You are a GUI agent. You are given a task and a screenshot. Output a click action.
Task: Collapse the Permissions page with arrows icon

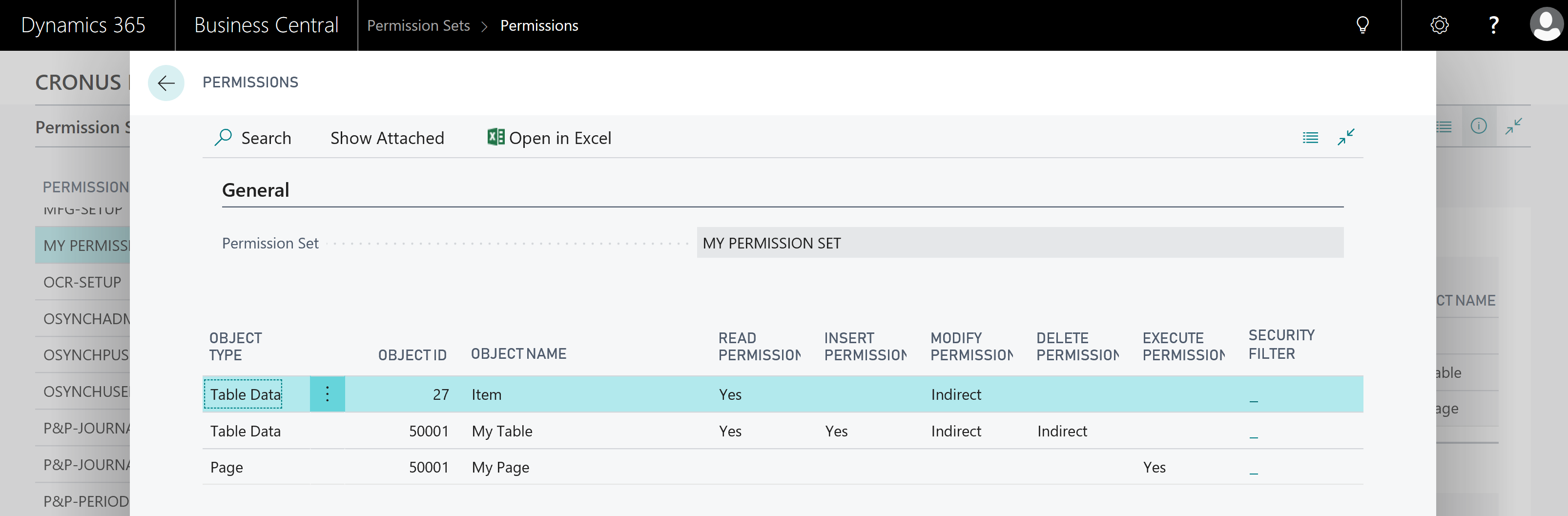tap(1345, 138)
